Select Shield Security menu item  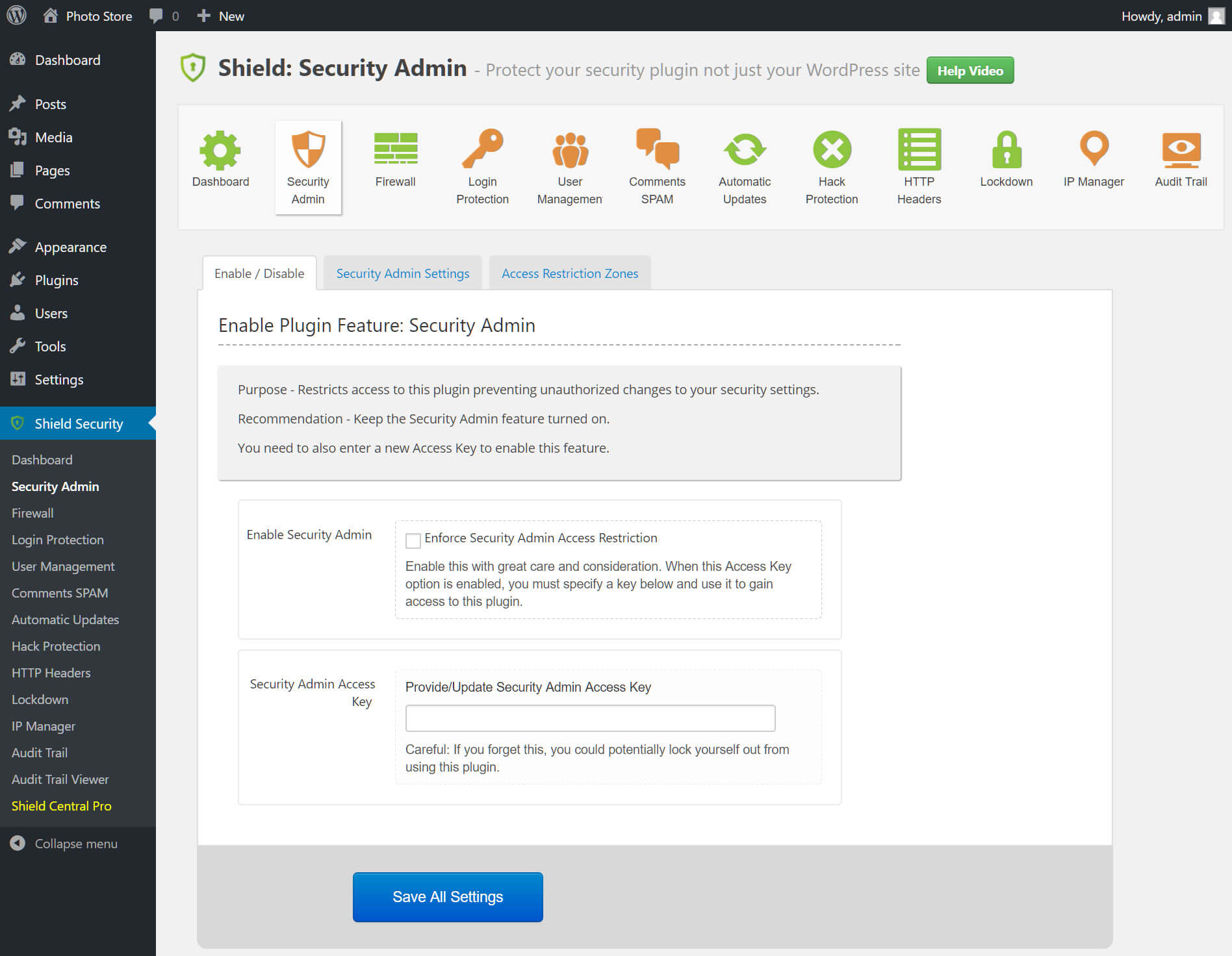point(78,423)
